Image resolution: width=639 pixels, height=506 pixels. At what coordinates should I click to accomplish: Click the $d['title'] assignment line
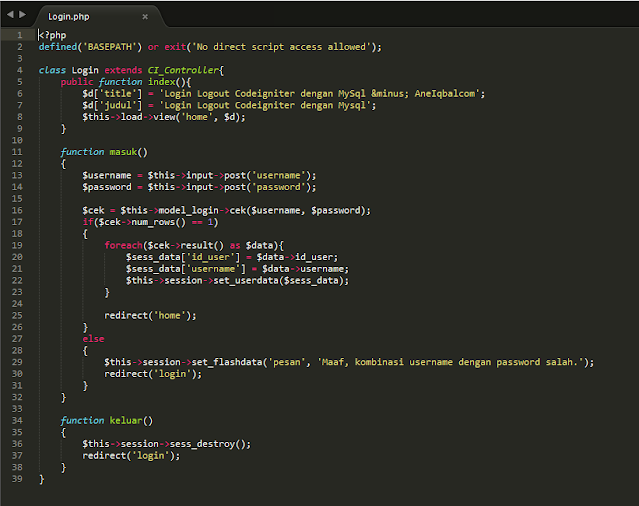tap(284, 94)
